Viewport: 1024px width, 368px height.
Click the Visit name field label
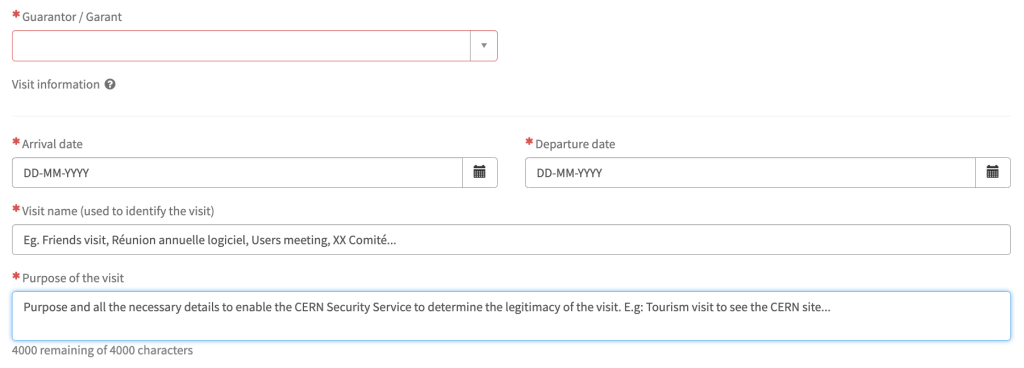[x=118, y=211]
